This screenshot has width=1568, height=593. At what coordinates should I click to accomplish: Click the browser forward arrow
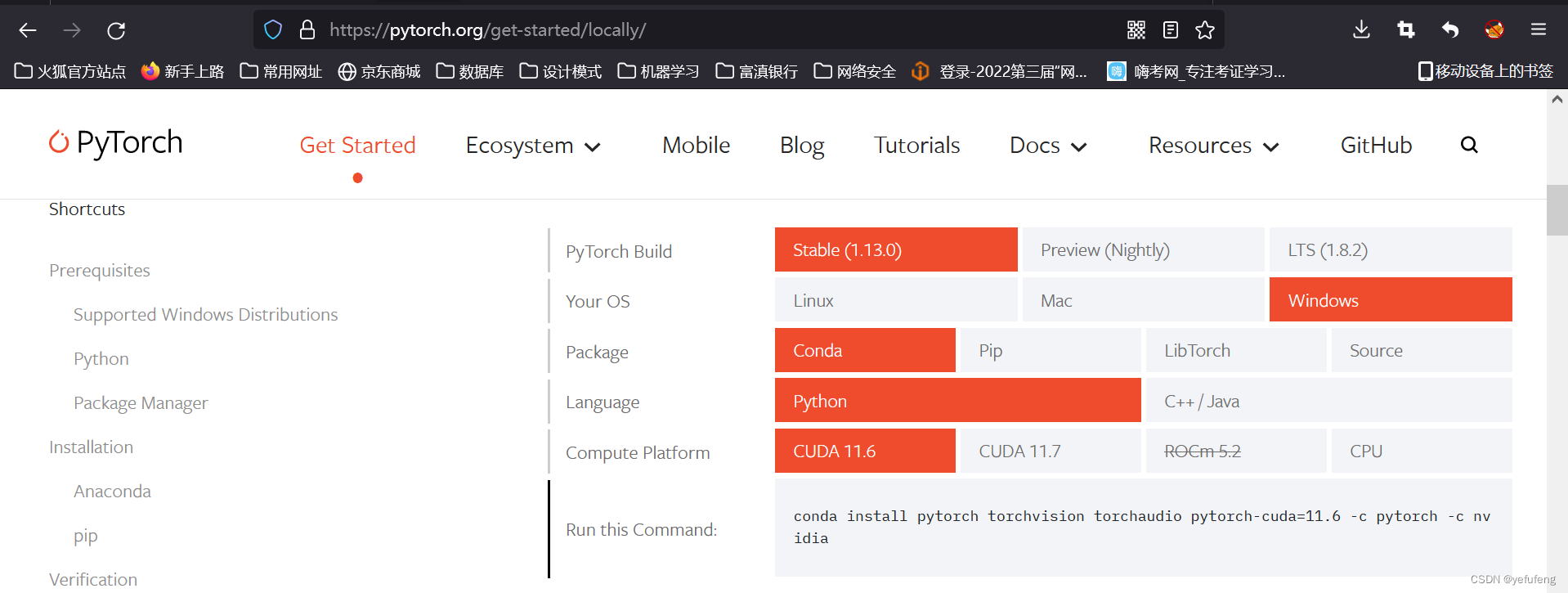tap(72, 30)
